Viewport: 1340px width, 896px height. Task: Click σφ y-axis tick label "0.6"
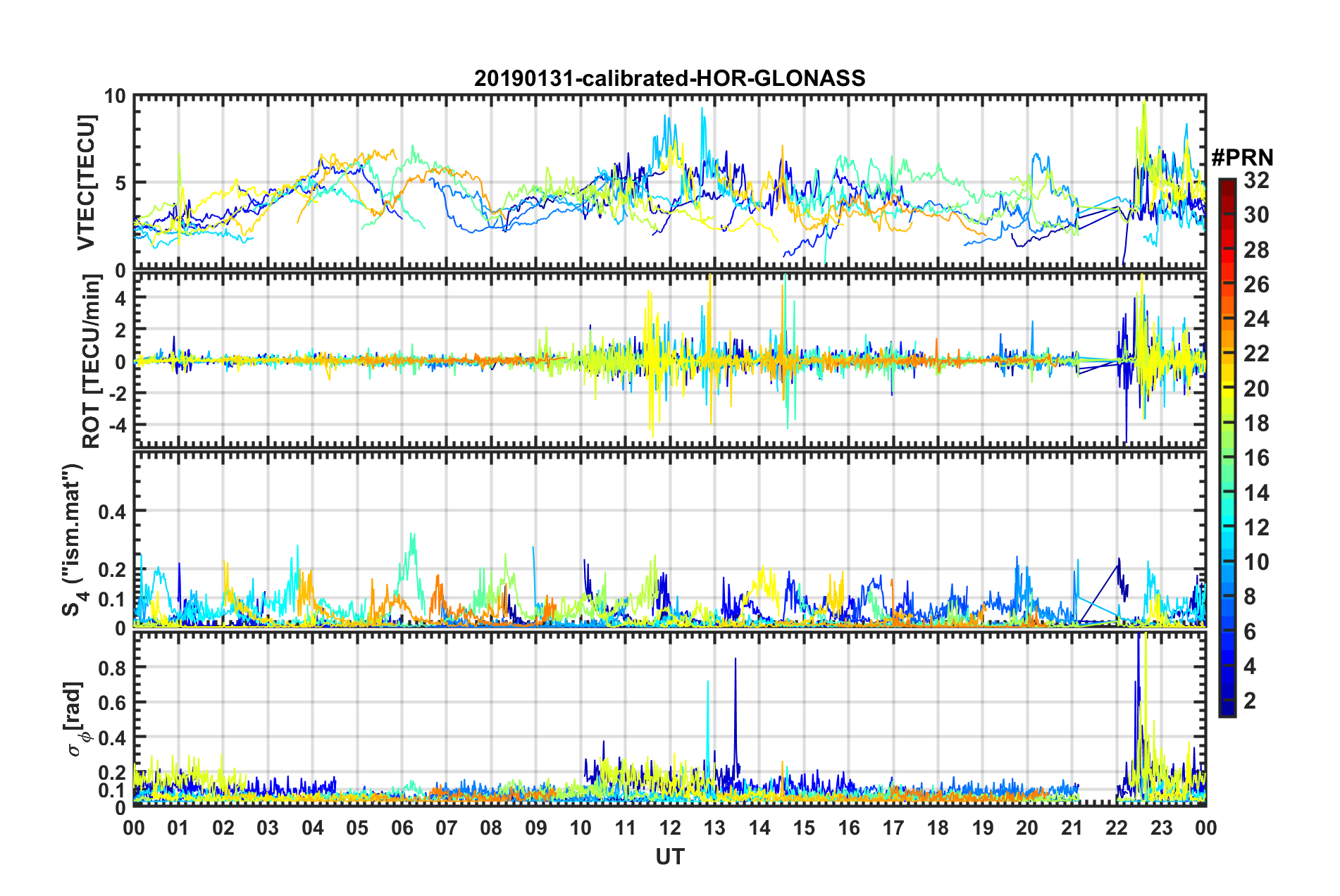(x=112, y=702)
